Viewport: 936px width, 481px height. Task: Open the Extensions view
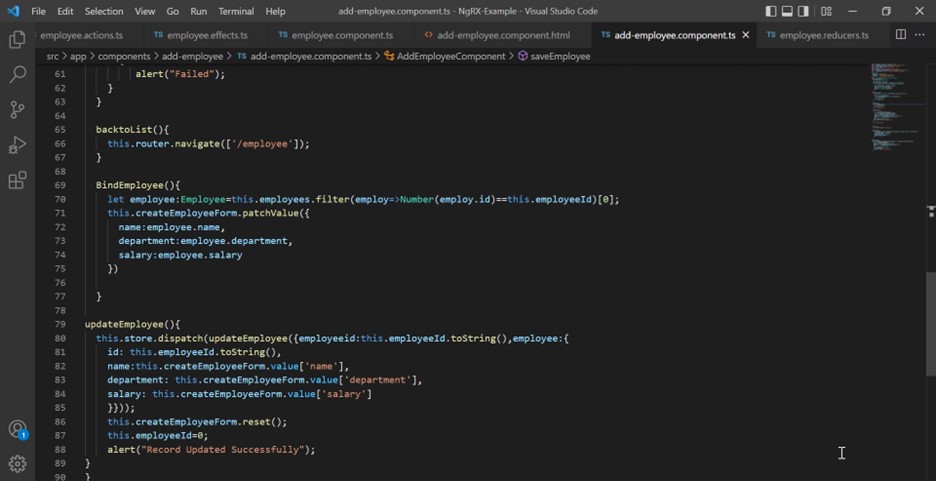(x=17, y=181)
